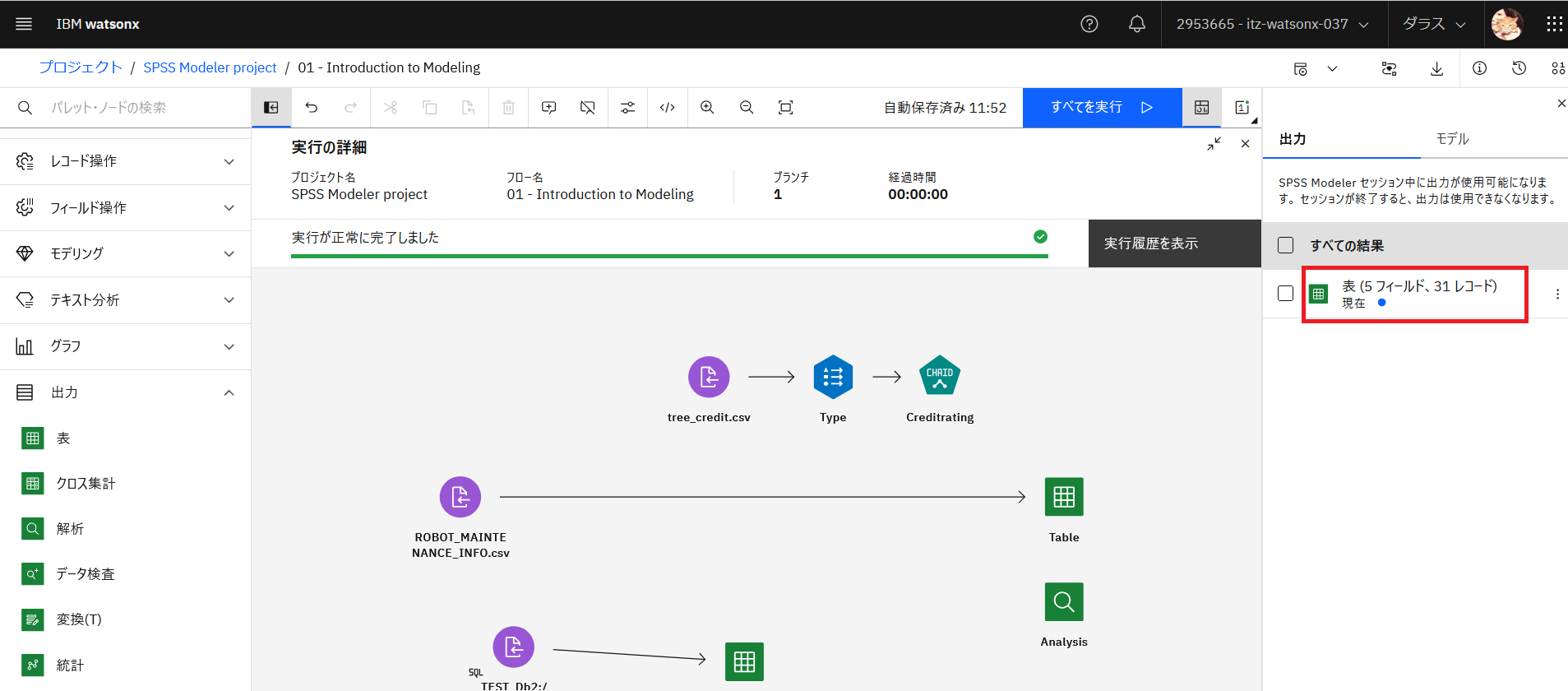1568x691 pixels.
Task: Show run history with 実行履歴を表示
Action: tap(1174, 243)
